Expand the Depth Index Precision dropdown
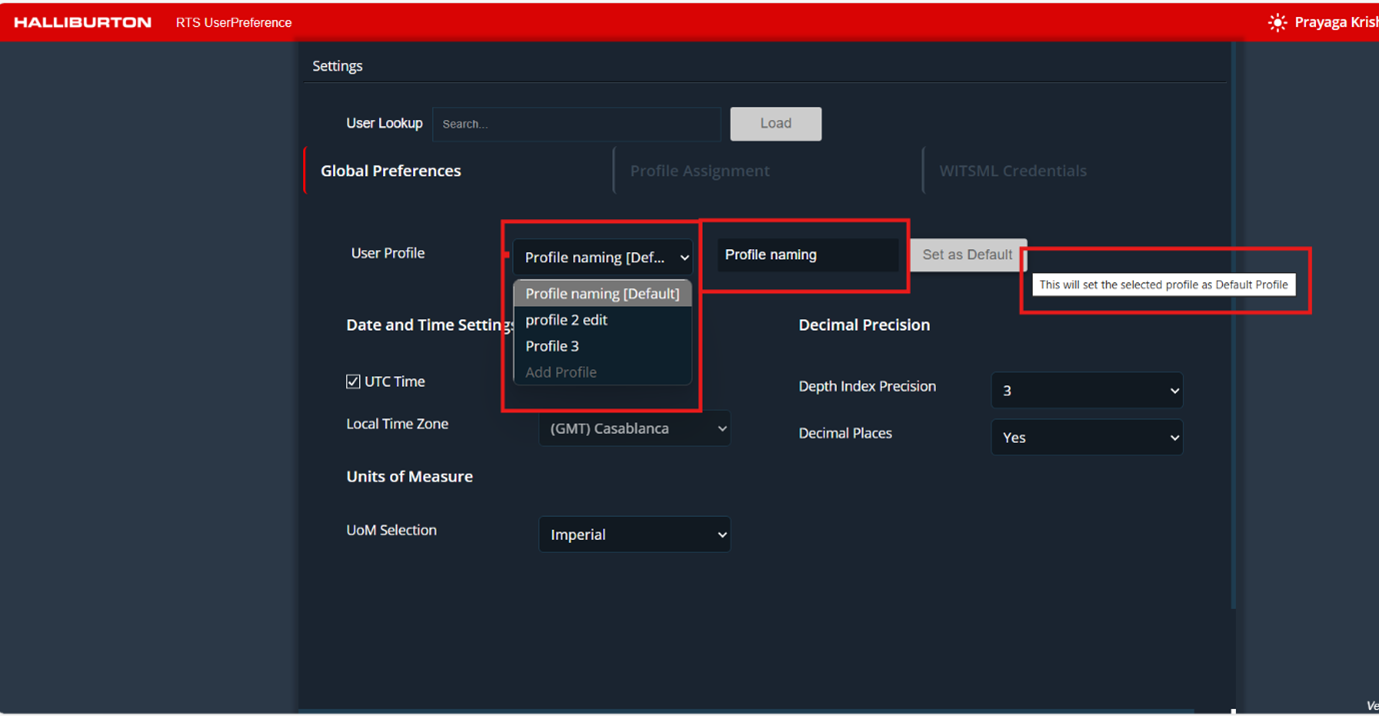This screenshot has height=716, width=1379. [1086, 390]
